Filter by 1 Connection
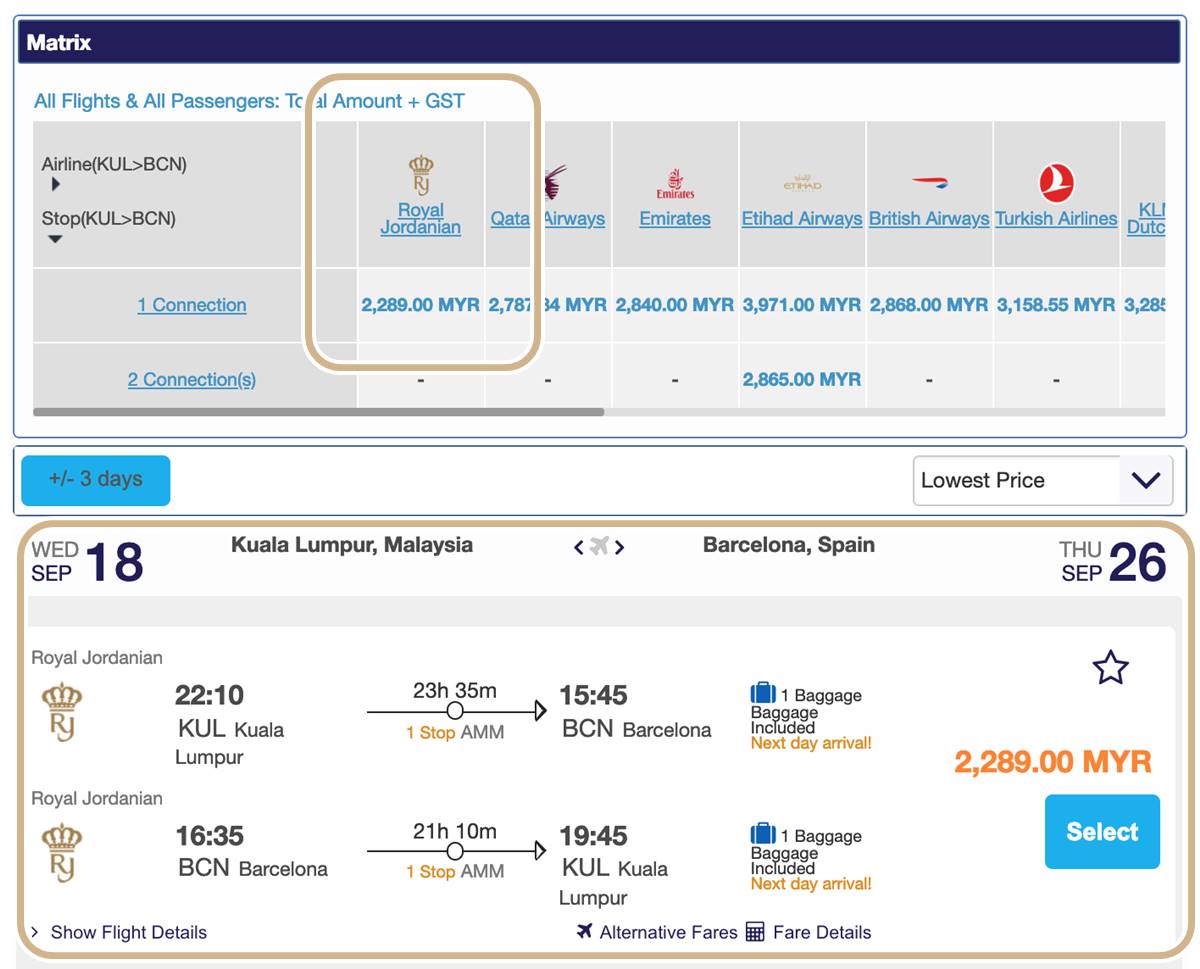Viewport: 1200px width, 969px height. (192, 305)
